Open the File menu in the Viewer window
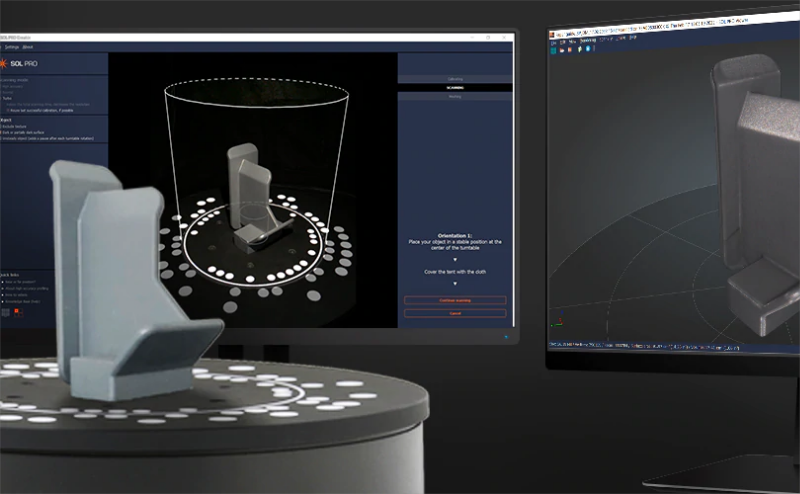 point(554,43)
